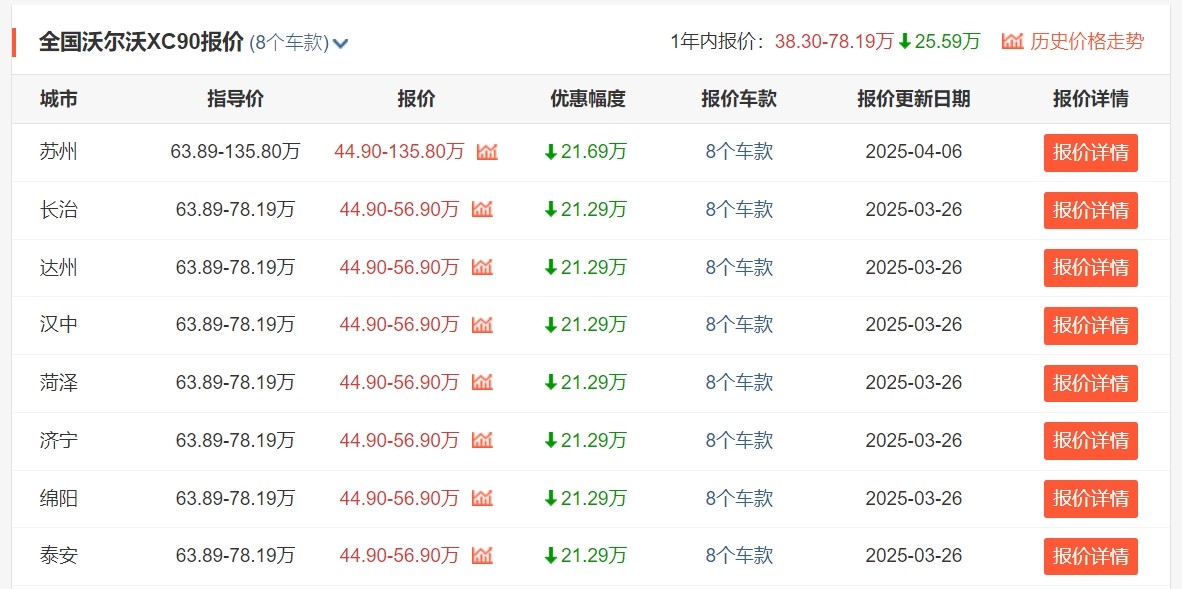The image size is (1182, 589).
Task: Open 历史价格走势 link
Action: click(1073, 41)
